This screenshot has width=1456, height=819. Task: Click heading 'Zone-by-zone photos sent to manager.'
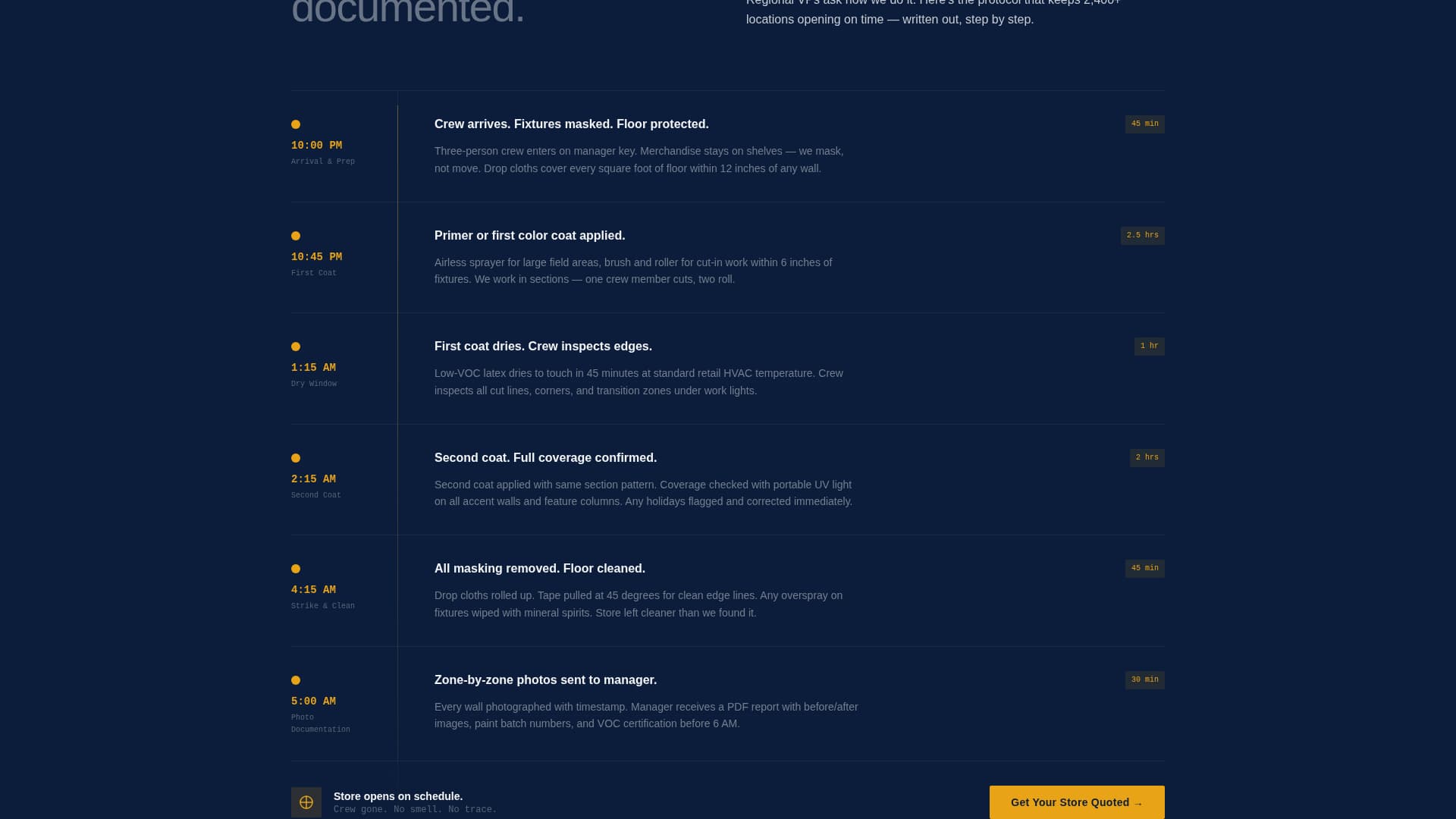click(546, 680)
